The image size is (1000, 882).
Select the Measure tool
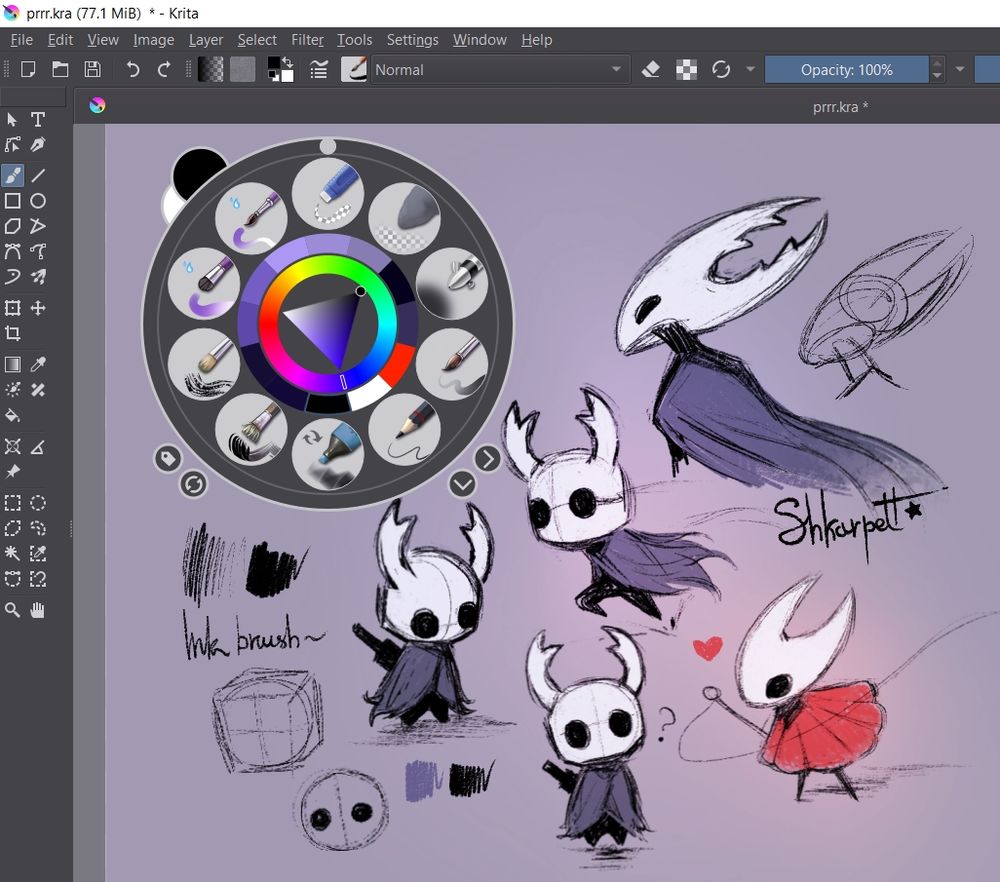38,446
